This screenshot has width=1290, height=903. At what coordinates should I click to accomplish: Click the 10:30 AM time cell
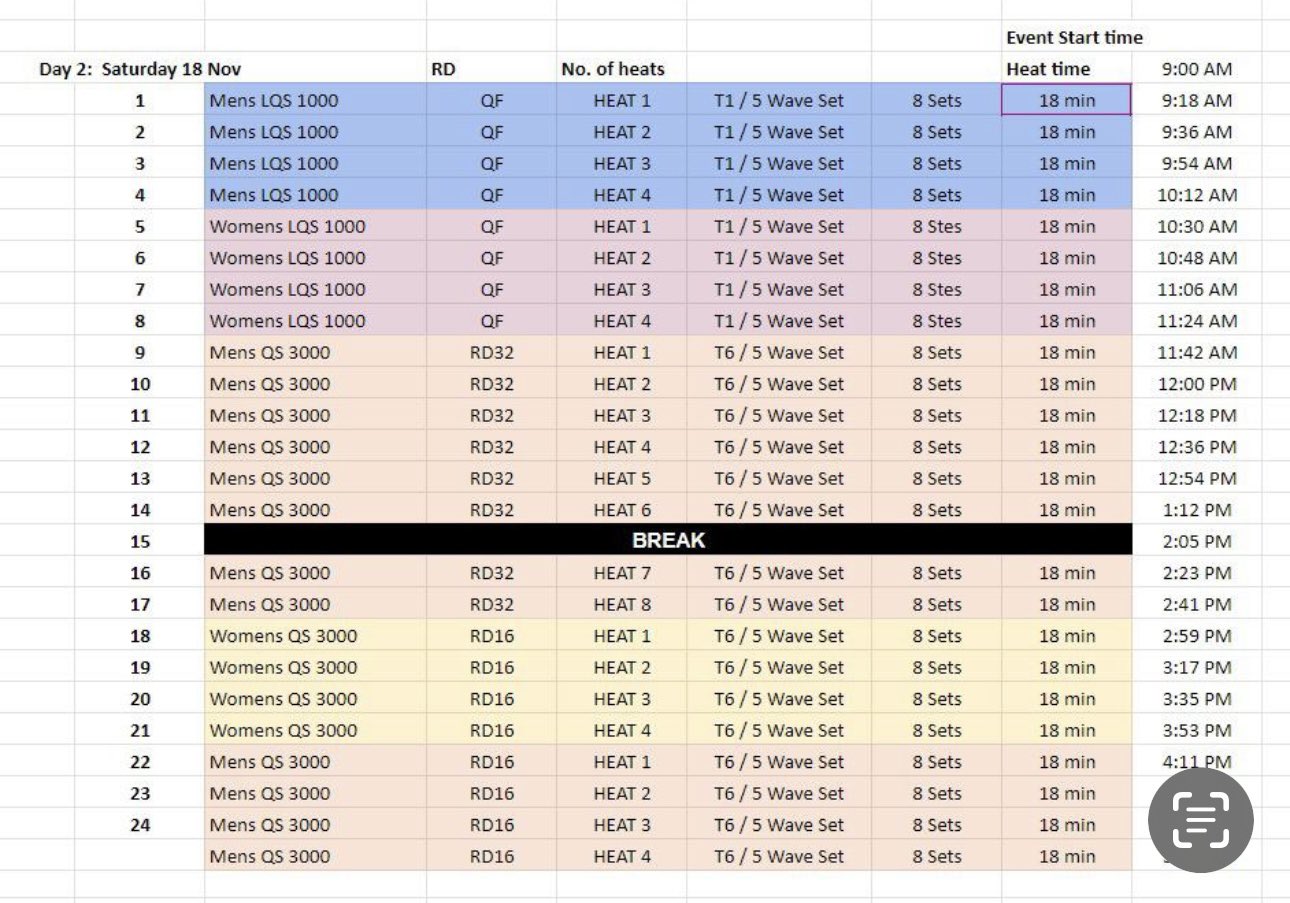1196,226
